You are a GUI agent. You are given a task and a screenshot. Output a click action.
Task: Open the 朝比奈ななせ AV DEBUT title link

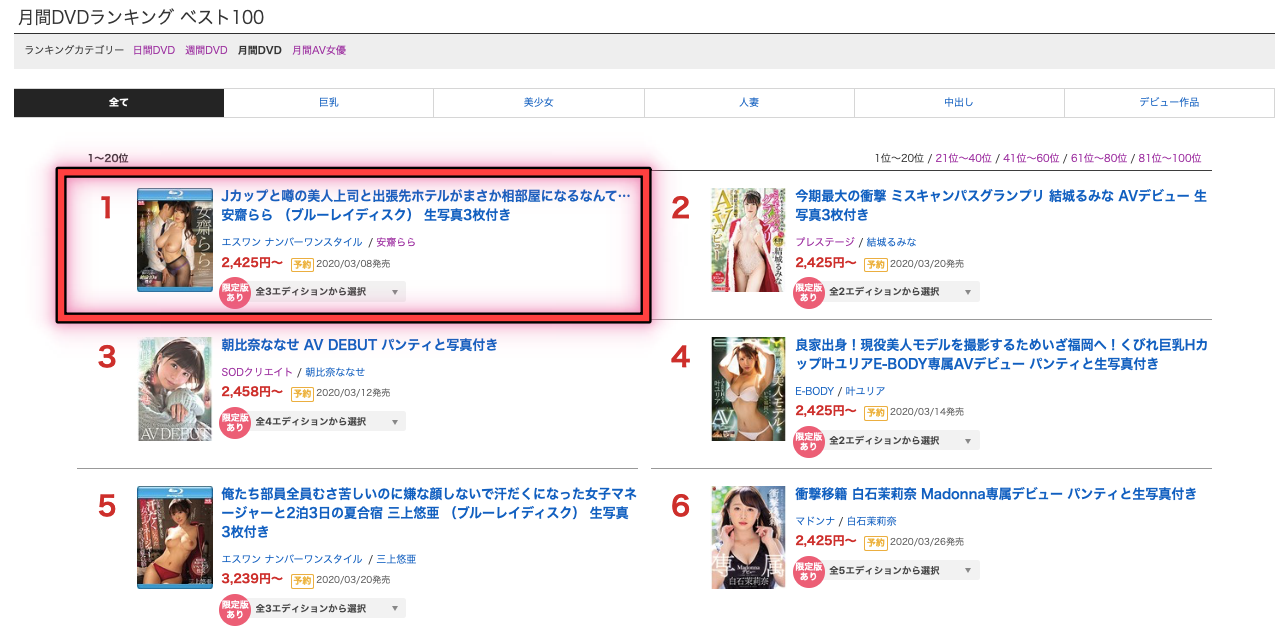tap(359, 345)
